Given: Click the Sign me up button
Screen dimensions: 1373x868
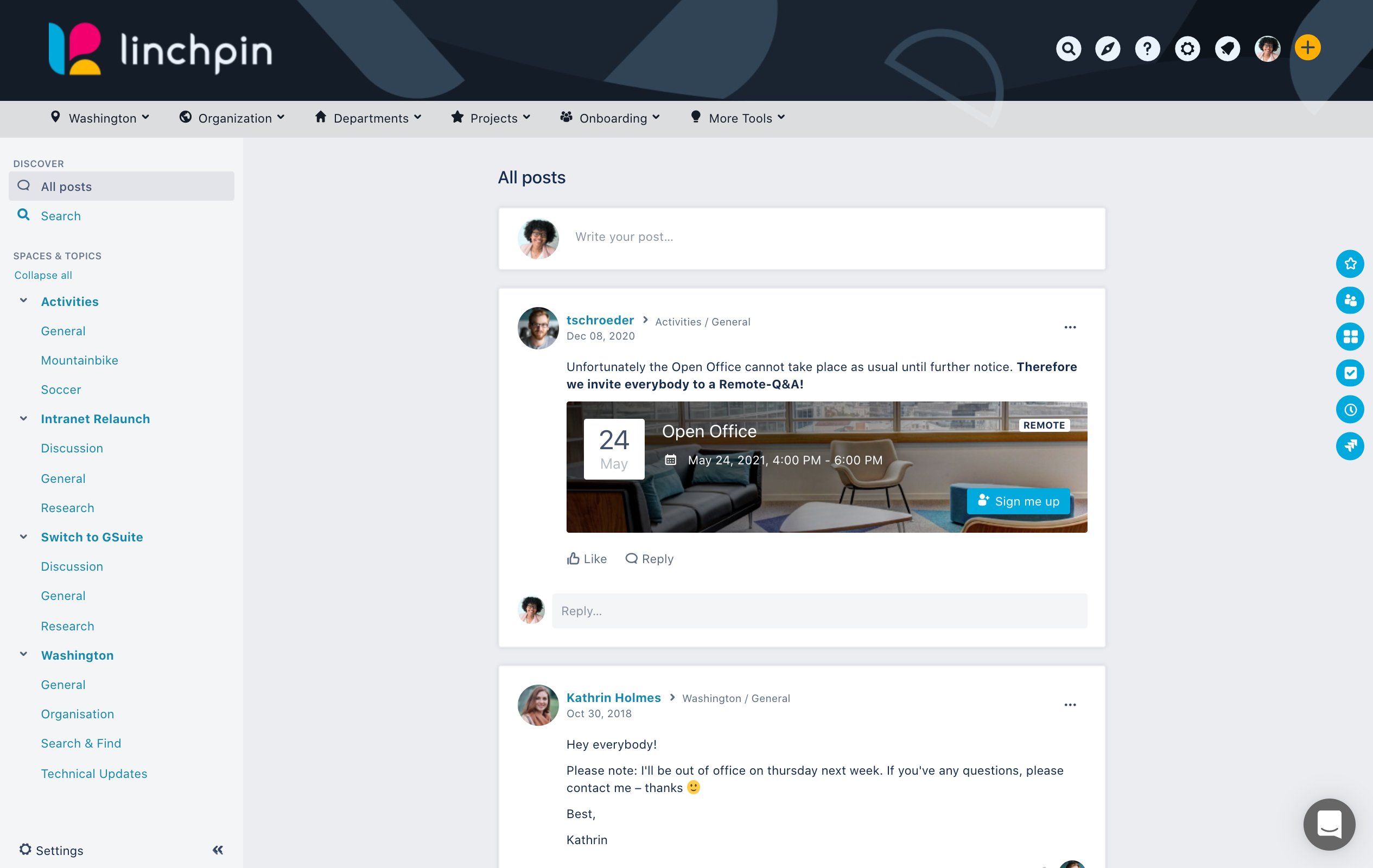Looking at the screenshot, I should coord(1018,501).
